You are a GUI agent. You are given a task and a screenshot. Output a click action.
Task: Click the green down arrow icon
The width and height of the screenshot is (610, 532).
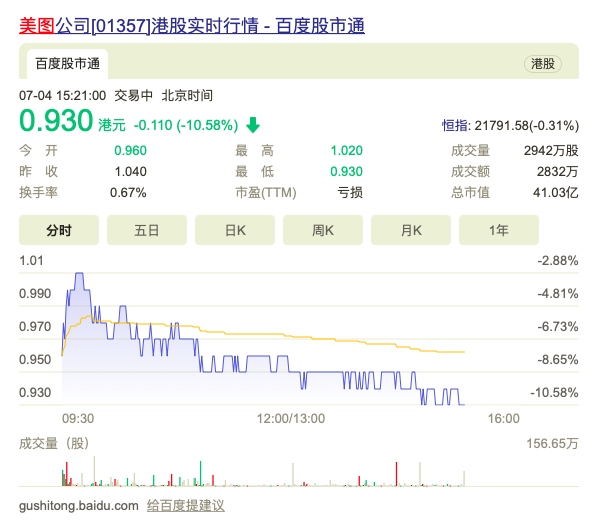[253, 125]
